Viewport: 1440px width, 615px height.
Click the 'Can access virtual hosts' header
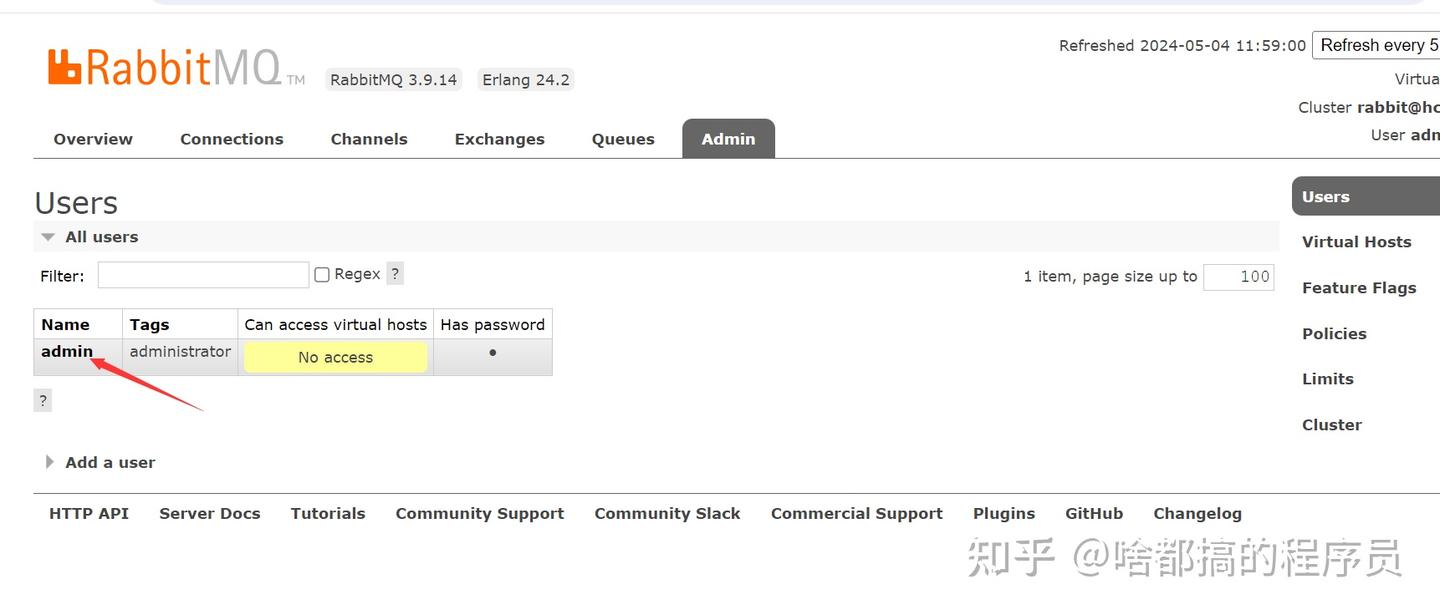tap(335, 324)
